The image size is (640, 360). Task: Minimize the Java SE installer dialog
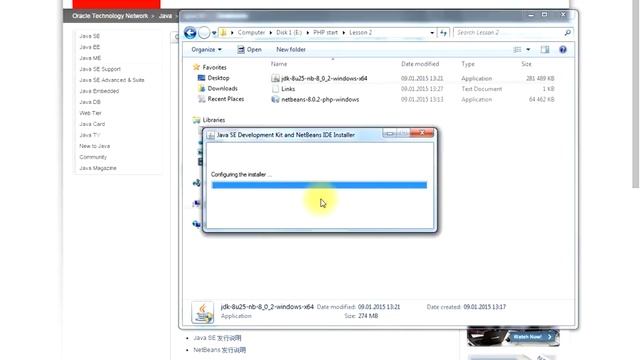point(389,133)
